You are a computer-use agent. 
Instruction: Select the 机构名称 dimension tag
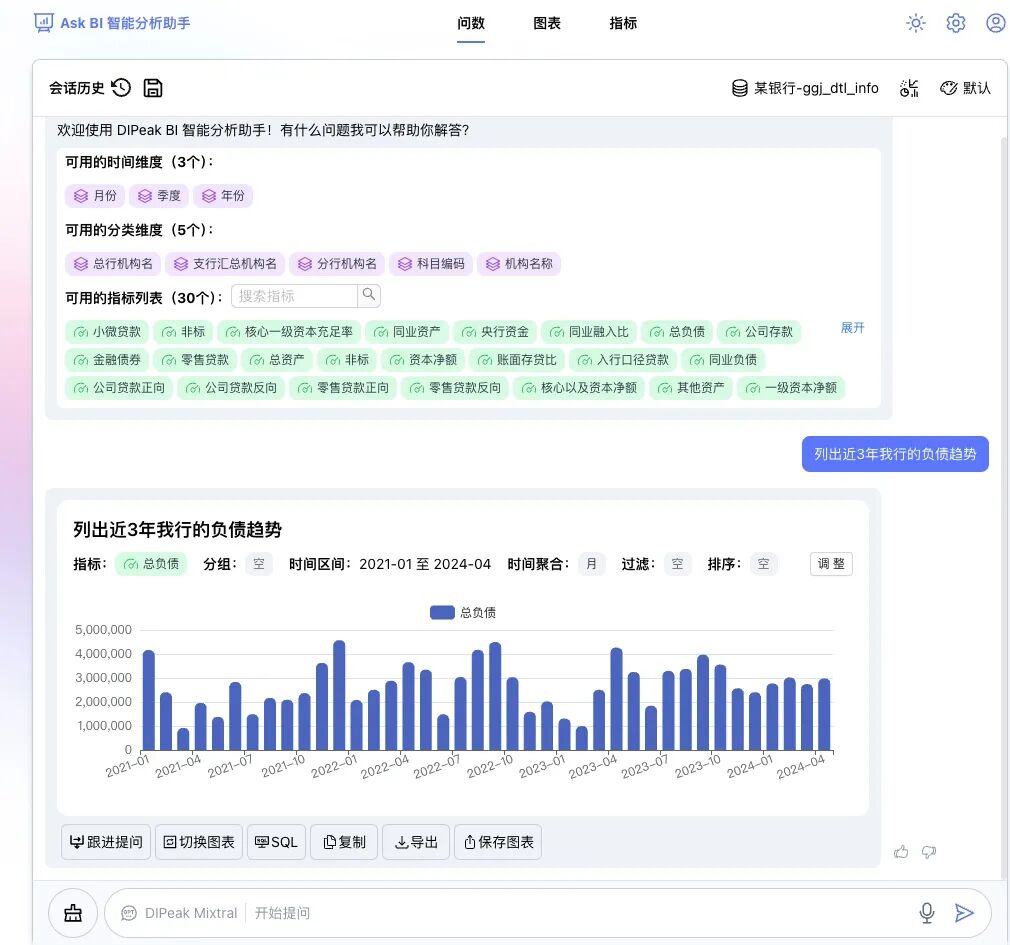(519, 264)
